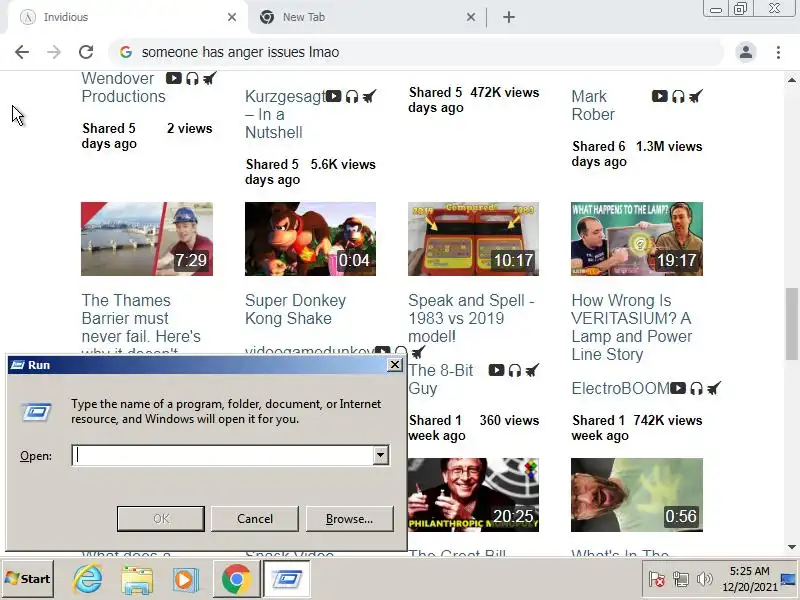Click the ElectroBOOM lamp 19:17 thumbnail
The width and height of the screenshot is (800, 600).
(x=637, y=239)
